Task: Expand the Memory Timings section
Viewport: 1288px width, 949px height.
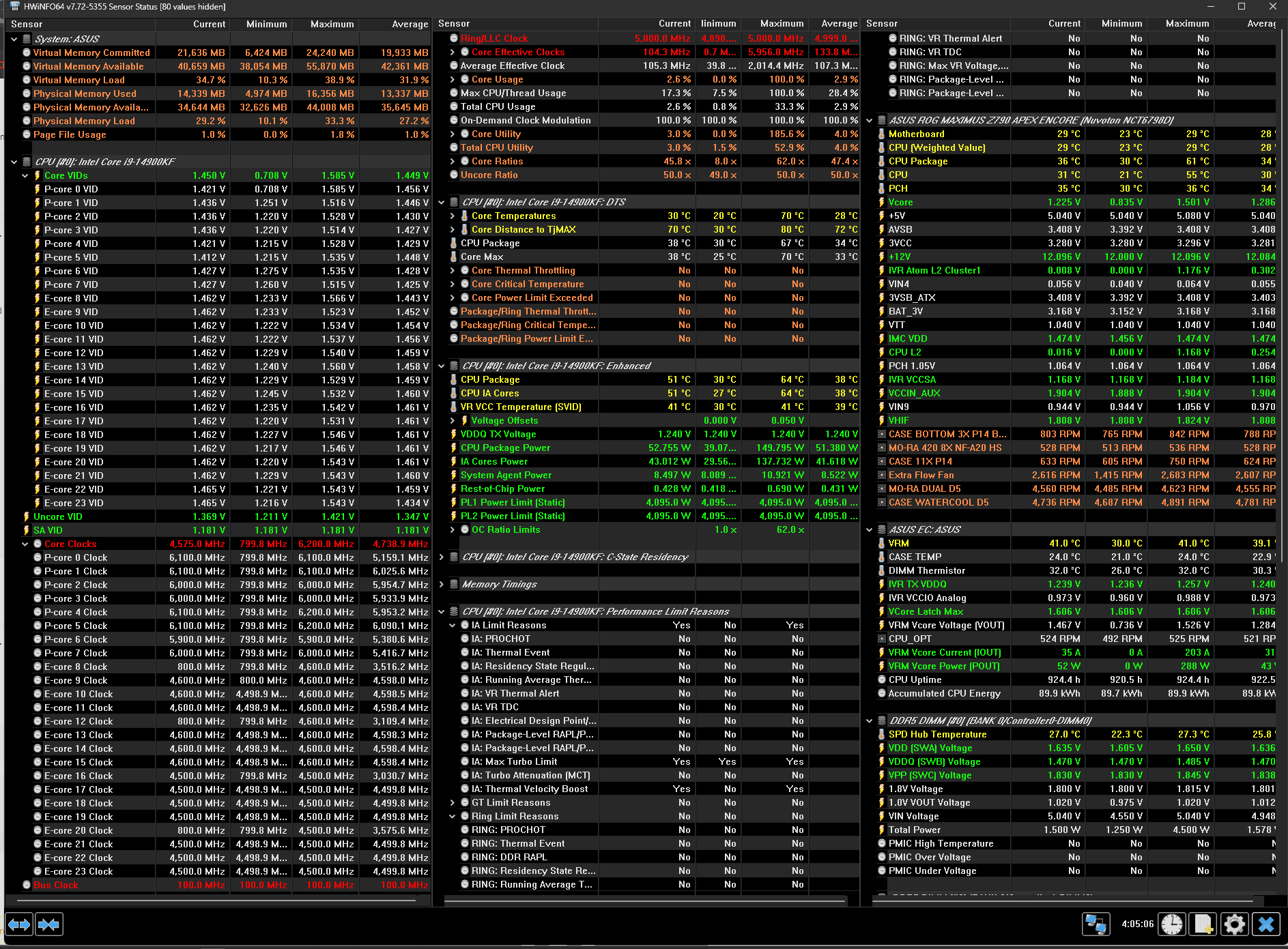Action: [x=441, y=584]
